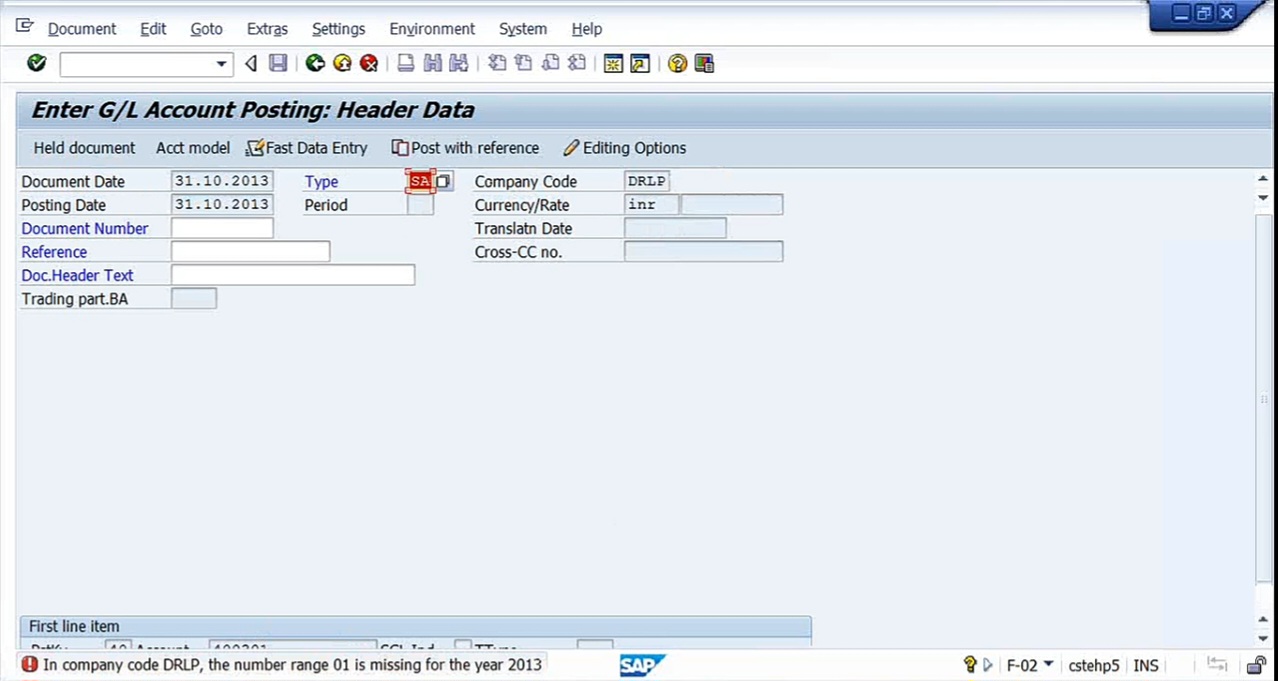The width and height of the screenshot is (1278, 681).
Task: Open the Edit menu
Action: 153,29
